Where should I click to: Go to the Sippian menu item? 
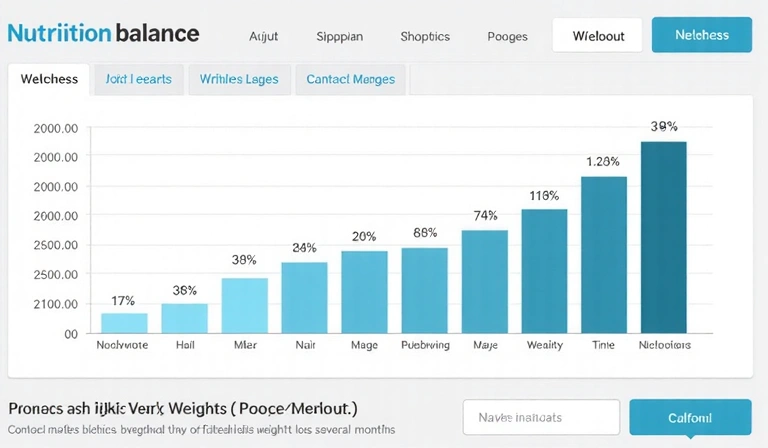[x=339, y=36]
